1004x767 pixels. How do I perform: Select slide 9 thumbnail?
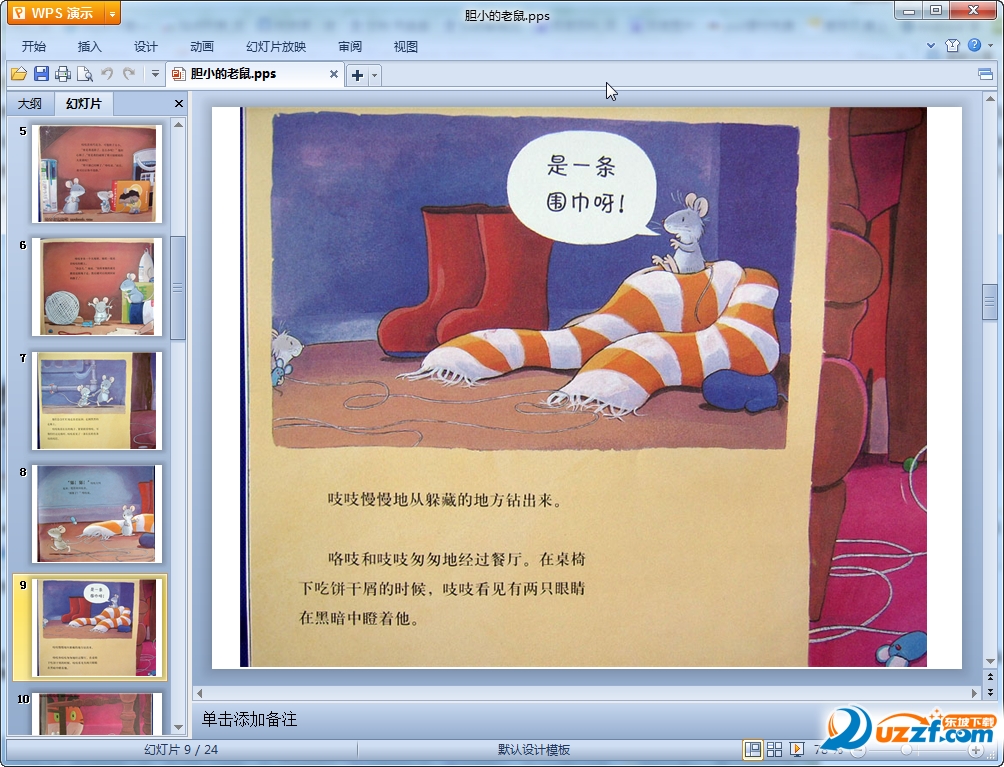(x=97, y=627)
